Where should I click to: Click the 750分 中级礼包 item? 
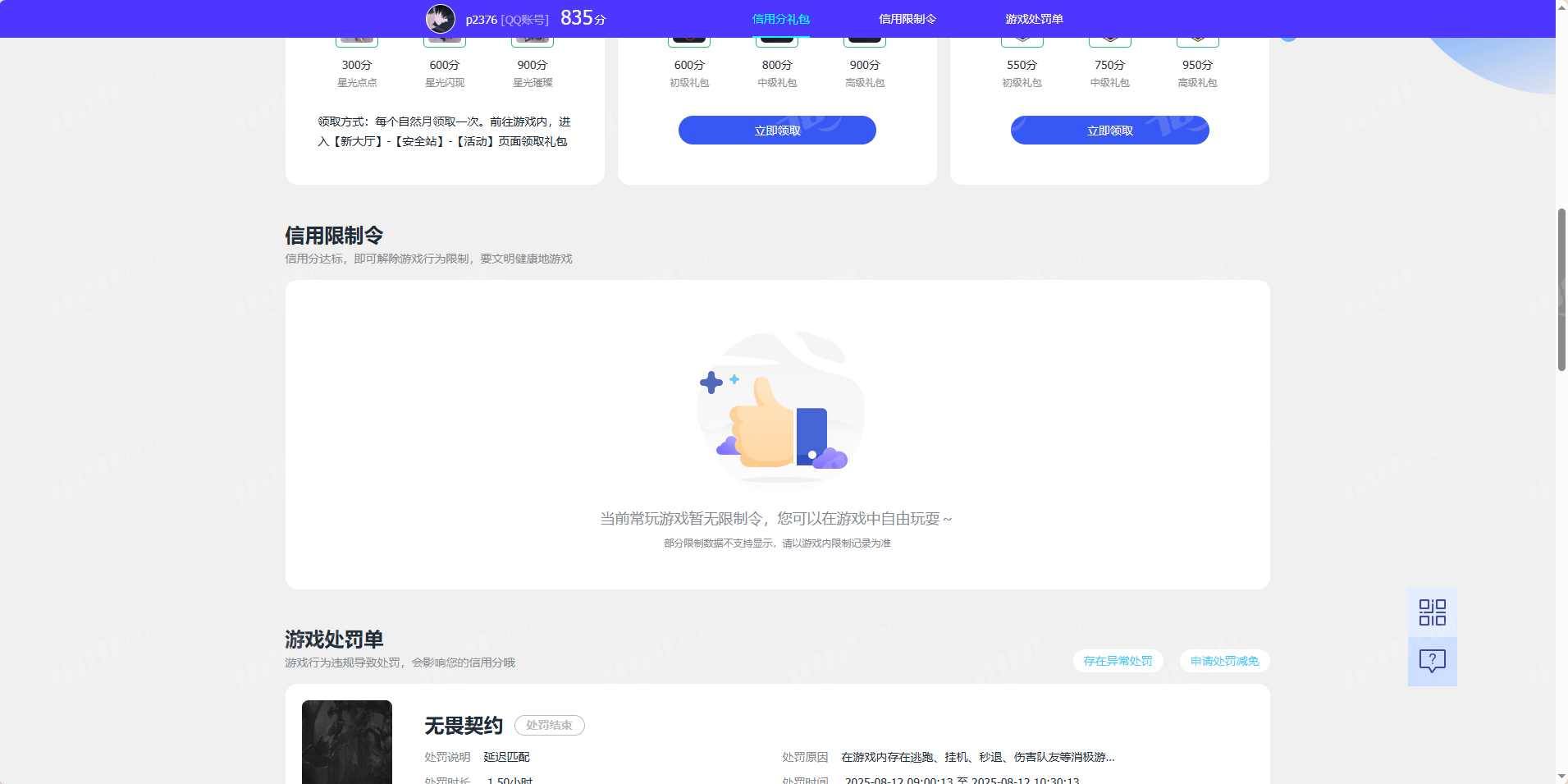point(1109,62)
